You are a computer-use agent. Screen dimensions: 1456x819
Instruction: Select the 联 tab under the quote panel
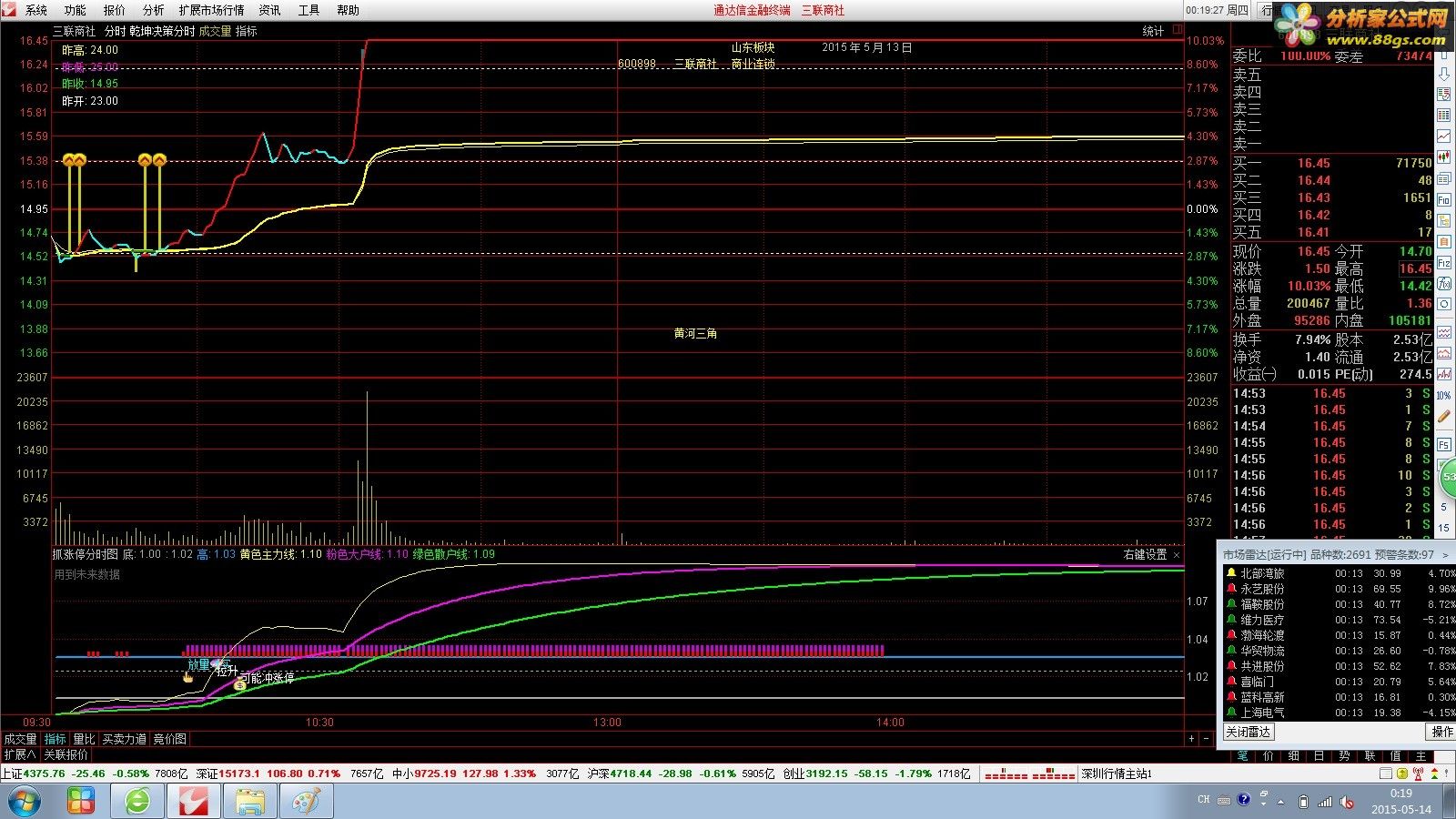[x=1370, y=756]
